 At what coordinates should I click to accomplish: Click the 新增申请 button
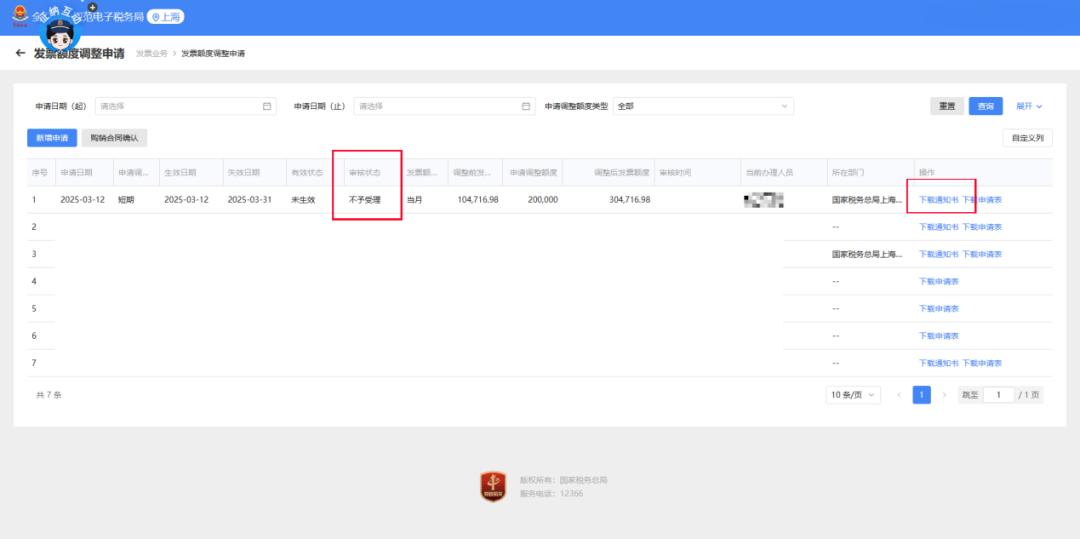(x=52, y=138)
